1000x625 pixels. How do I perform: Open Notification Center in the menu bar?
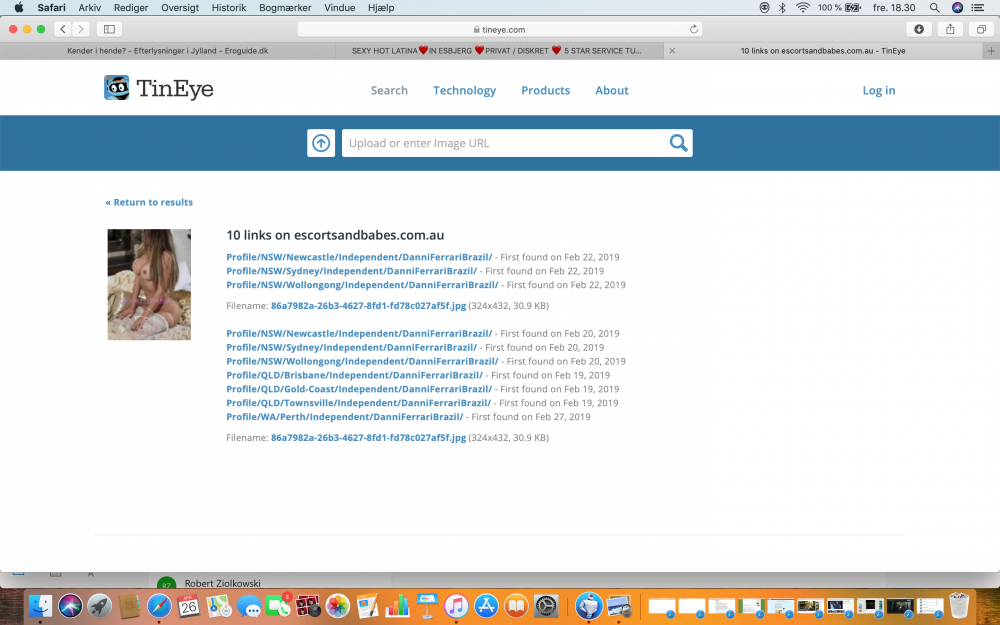(977, 8)
